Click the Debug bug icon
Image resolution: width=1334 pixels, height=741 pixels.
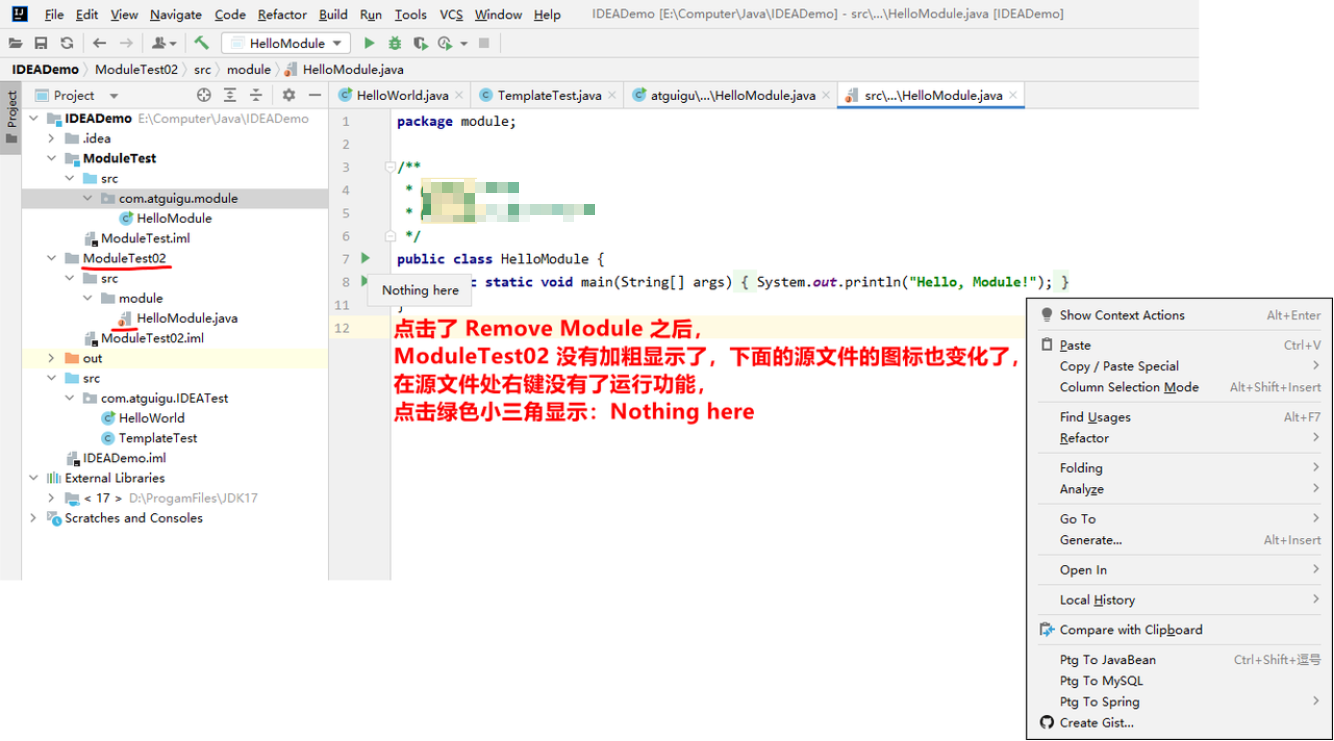[x=395, y=43]
